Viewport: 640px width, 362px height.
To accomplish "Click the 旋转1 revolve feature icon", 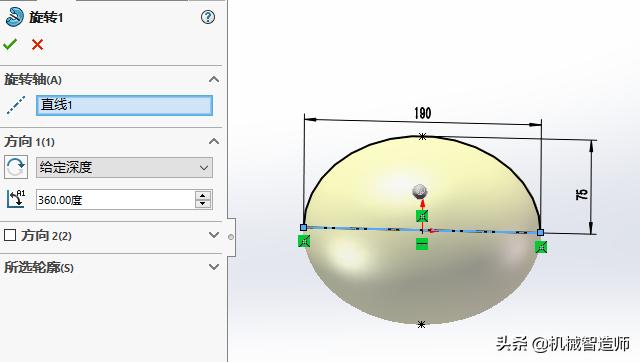I will point(14,17).
